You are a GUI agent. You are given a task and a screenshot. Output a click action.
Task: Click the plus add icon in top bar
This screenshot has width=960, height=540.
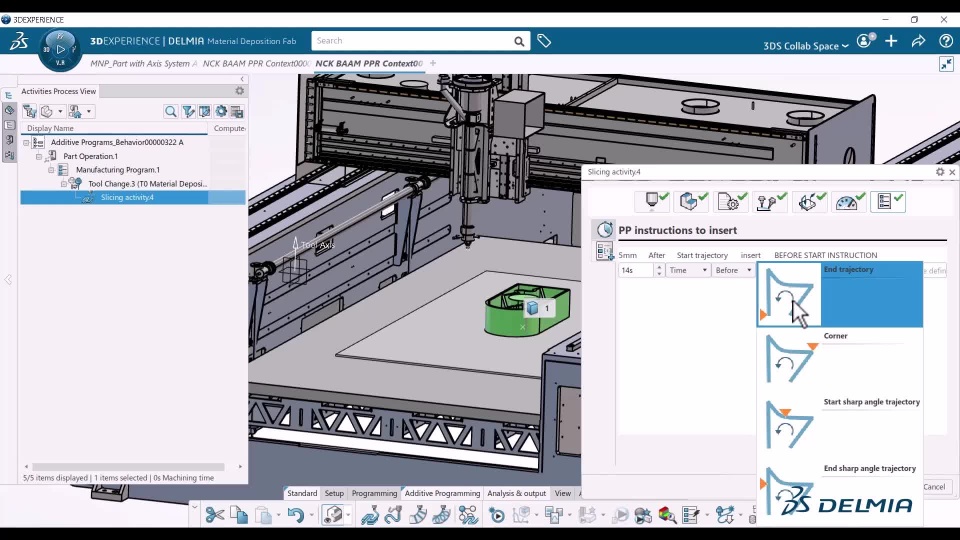point(891,41)
